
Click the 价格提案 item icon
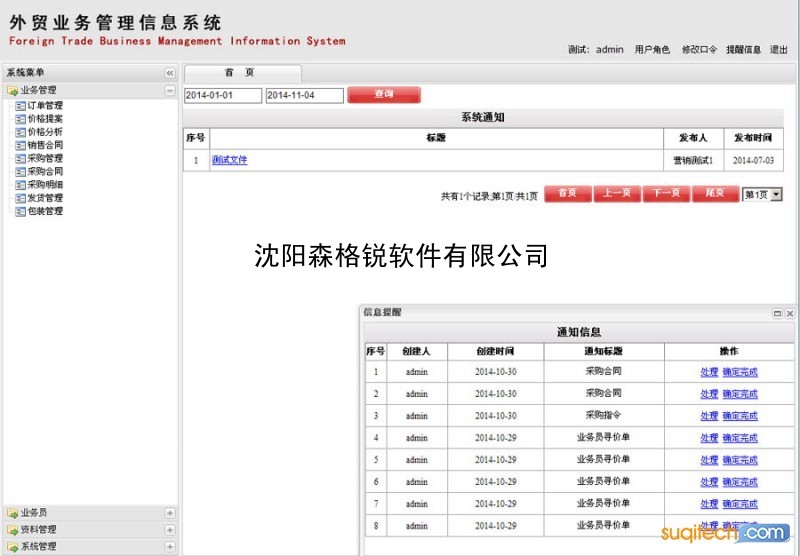pyautogui.click(x=20, y=119)
